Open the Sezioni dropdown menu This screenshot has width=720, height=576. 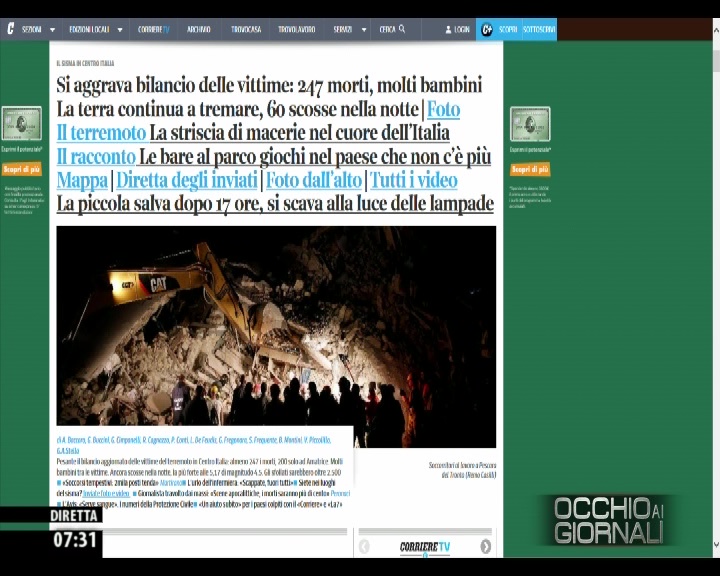tap(38, 29)
